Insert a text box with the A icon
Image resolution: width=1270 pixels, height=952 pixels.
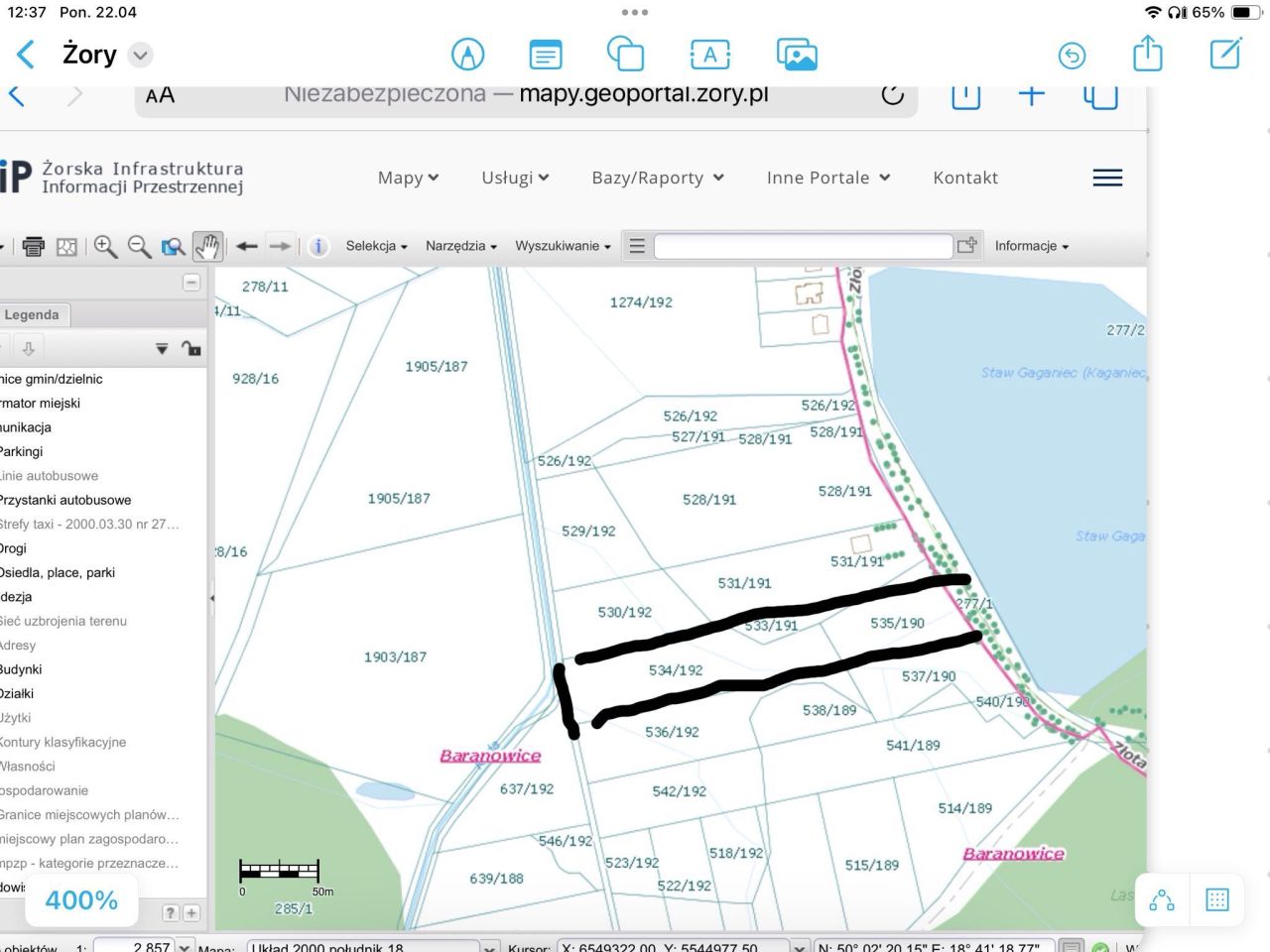709,56
